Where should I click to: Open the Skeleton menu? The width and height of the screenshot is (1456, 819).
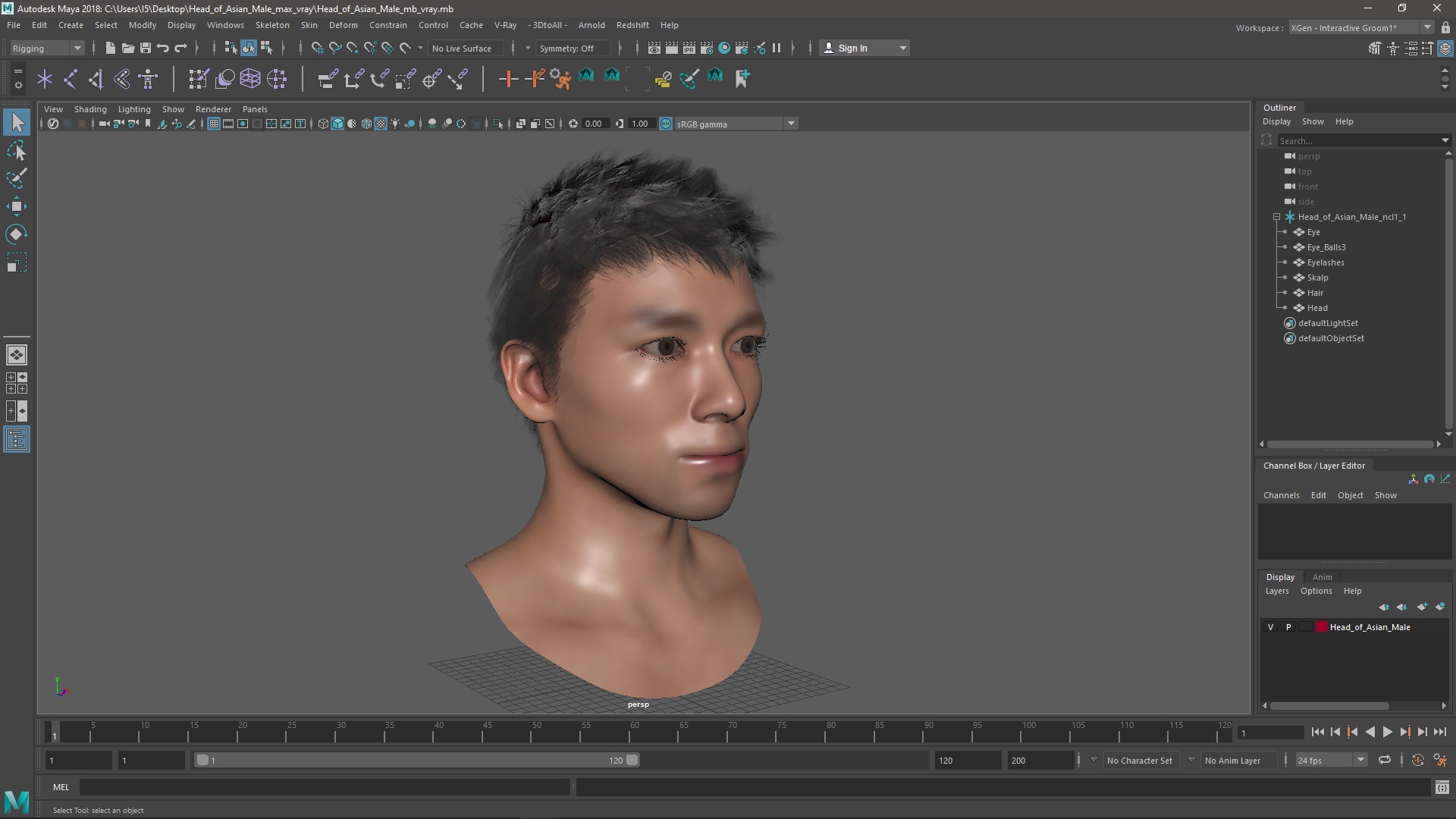coord(272,25)
